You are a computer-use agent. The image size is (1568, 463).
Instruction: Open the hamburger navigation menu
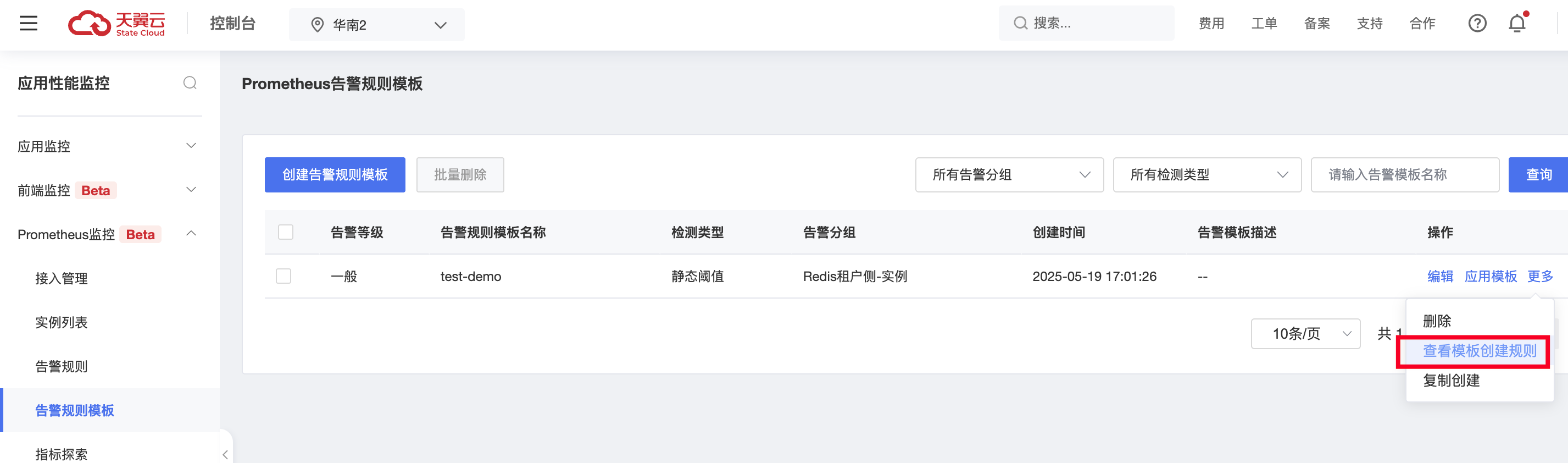(29, 24)
